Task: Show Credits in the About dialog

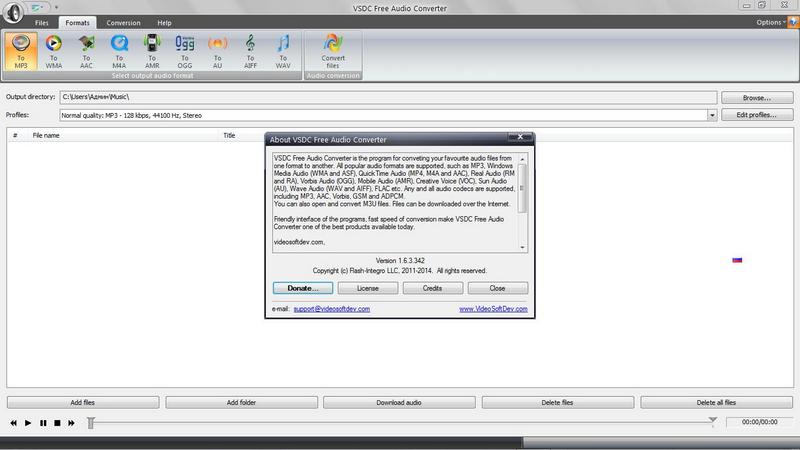Action: 433,288
